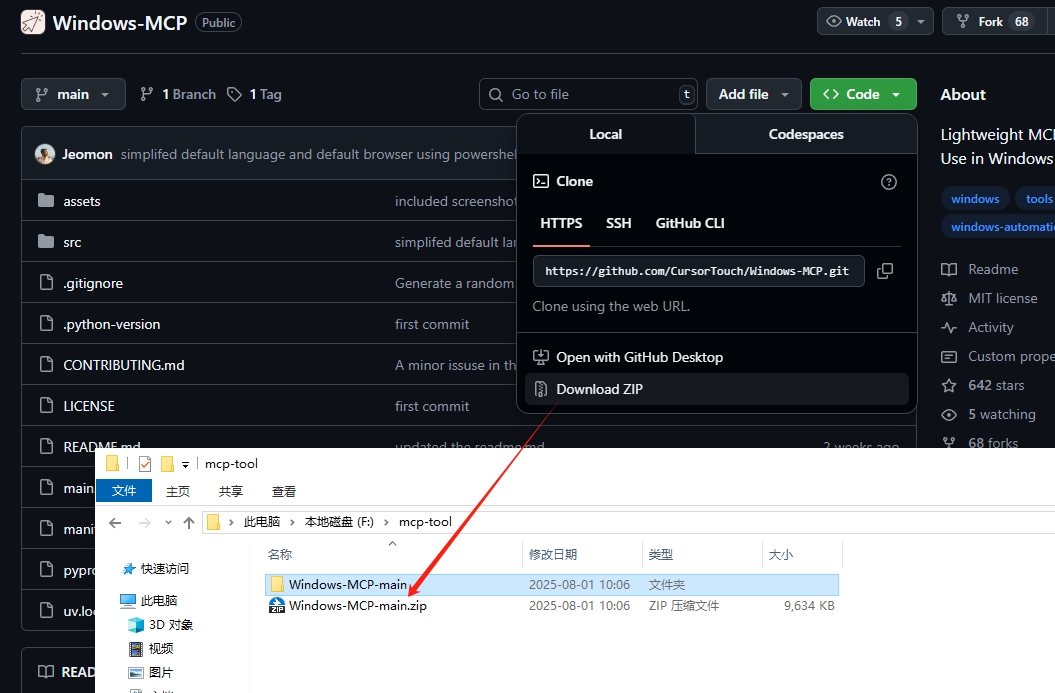Open the 1 Tag link

click(254, 94)
